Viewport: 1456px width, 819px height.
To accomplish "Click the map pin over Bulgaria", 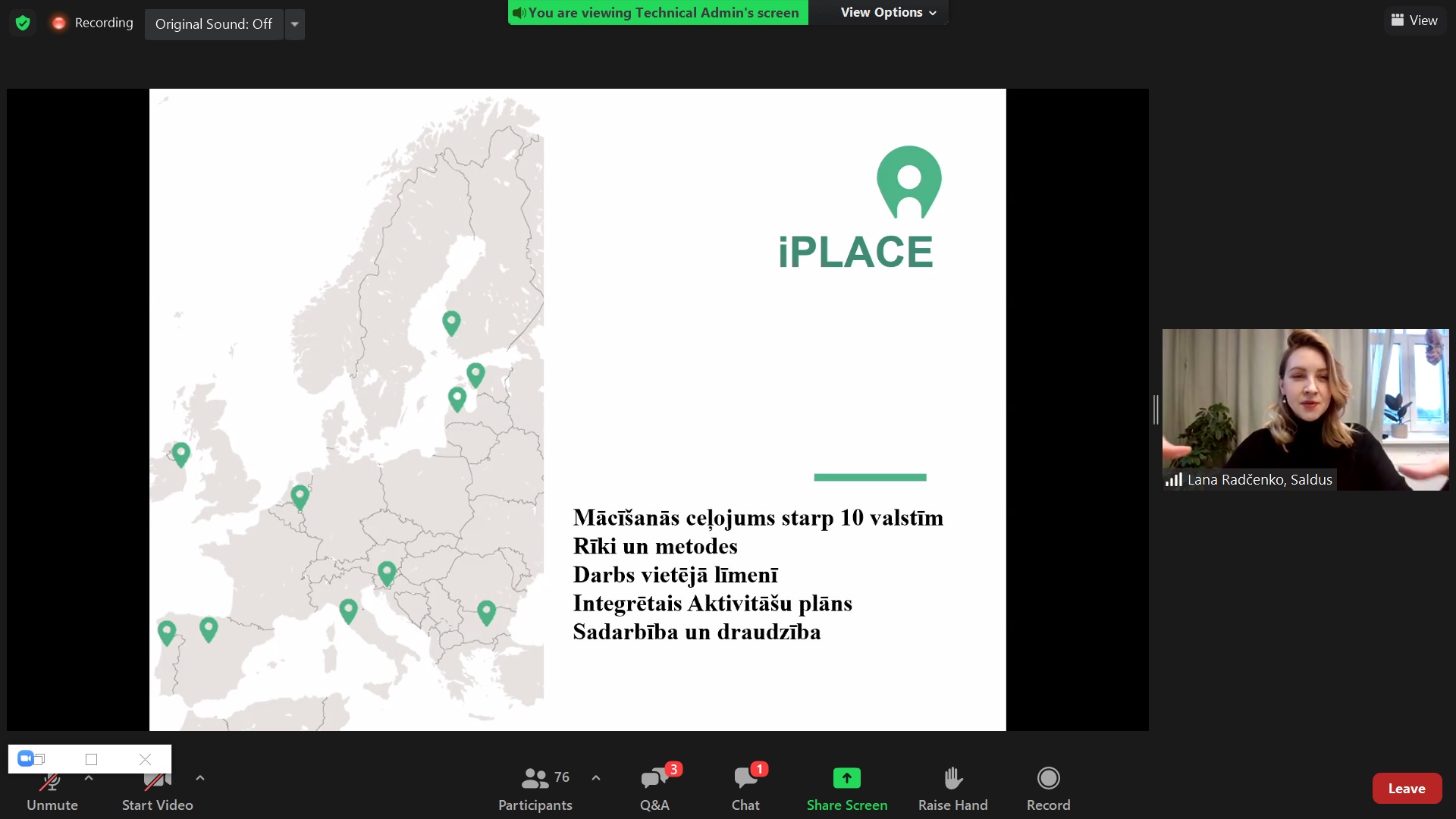I will [x=487, y=613].
